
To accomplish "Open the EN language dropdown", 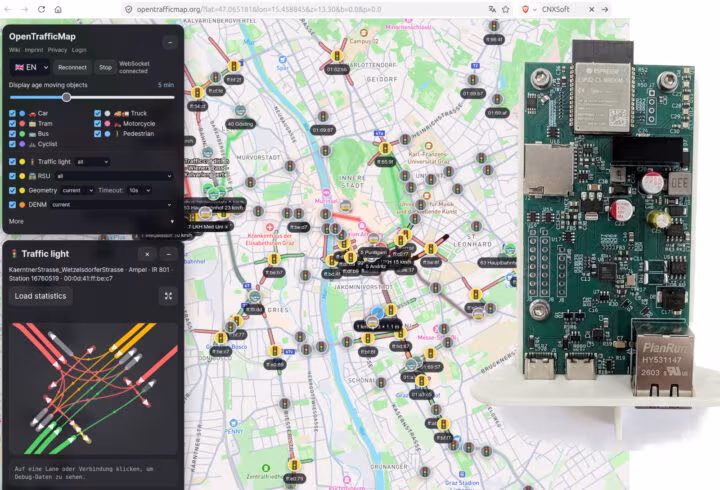I will click(x=30, y=67).
